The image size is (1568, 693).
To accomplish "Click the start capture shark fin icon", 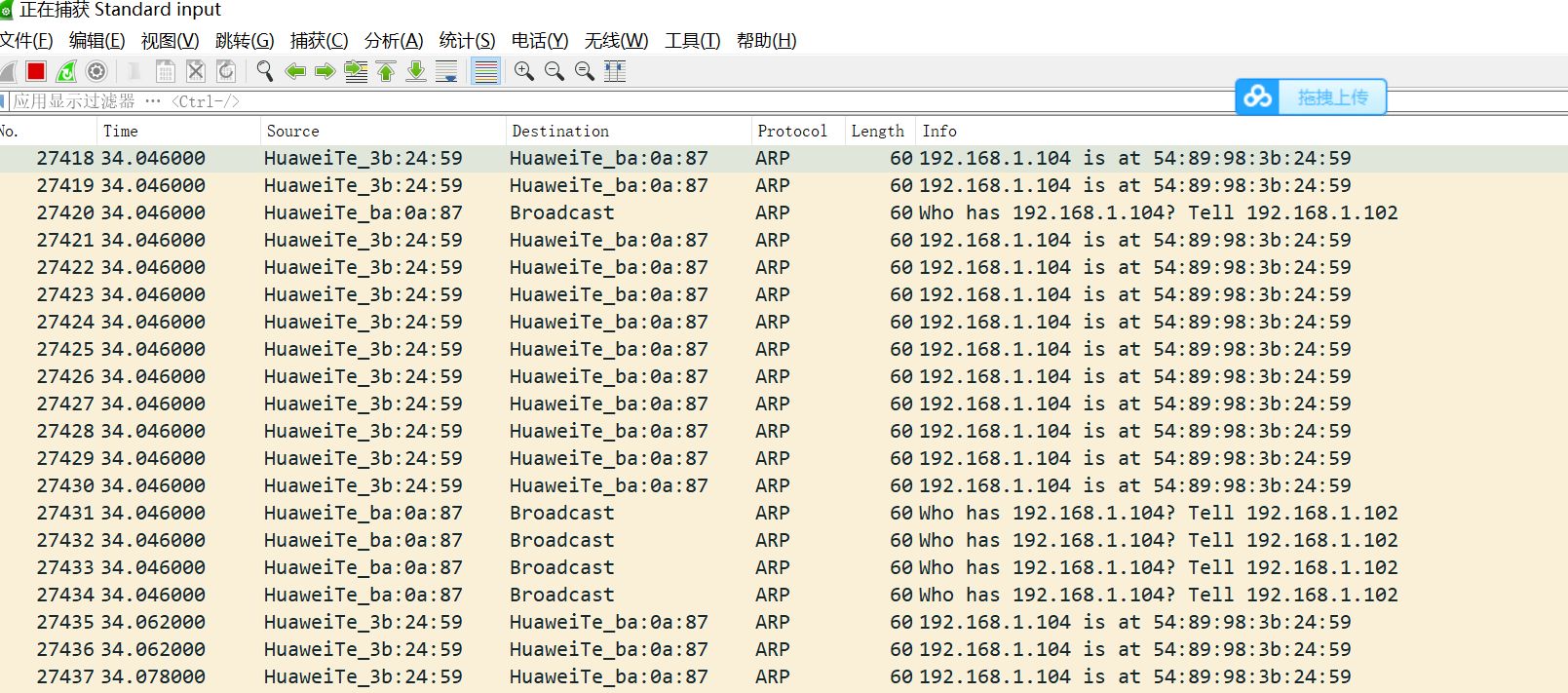I will click(x=8, y=71).
